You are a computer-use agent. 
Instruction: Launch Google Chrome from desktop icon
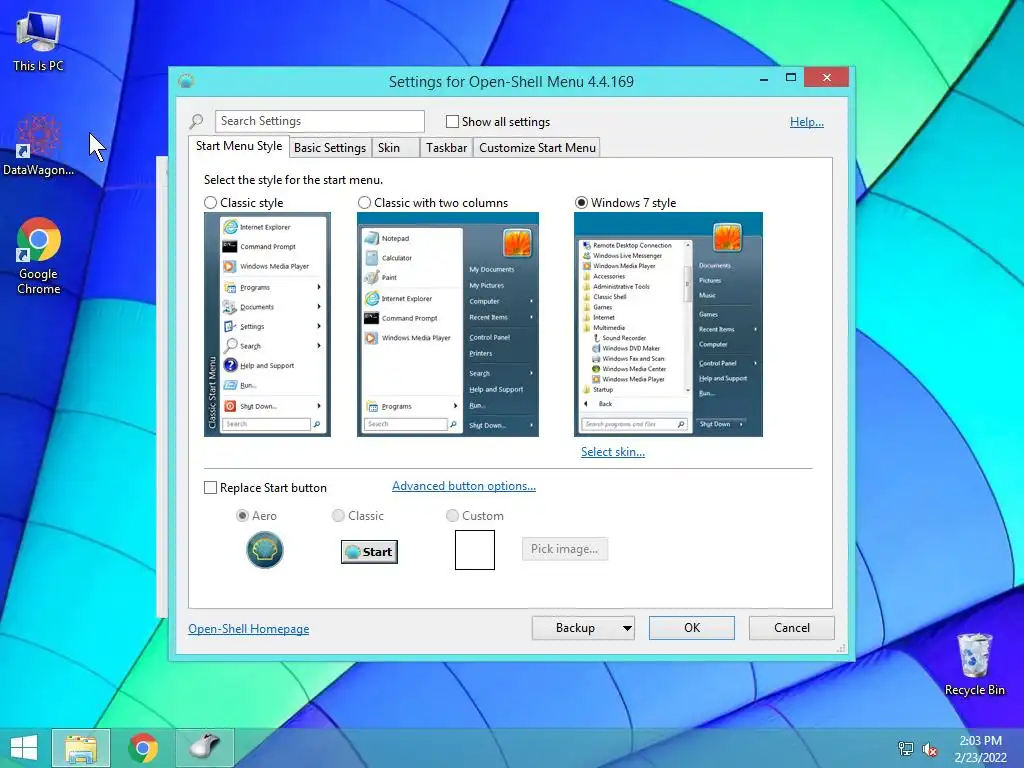pos(38,255)
